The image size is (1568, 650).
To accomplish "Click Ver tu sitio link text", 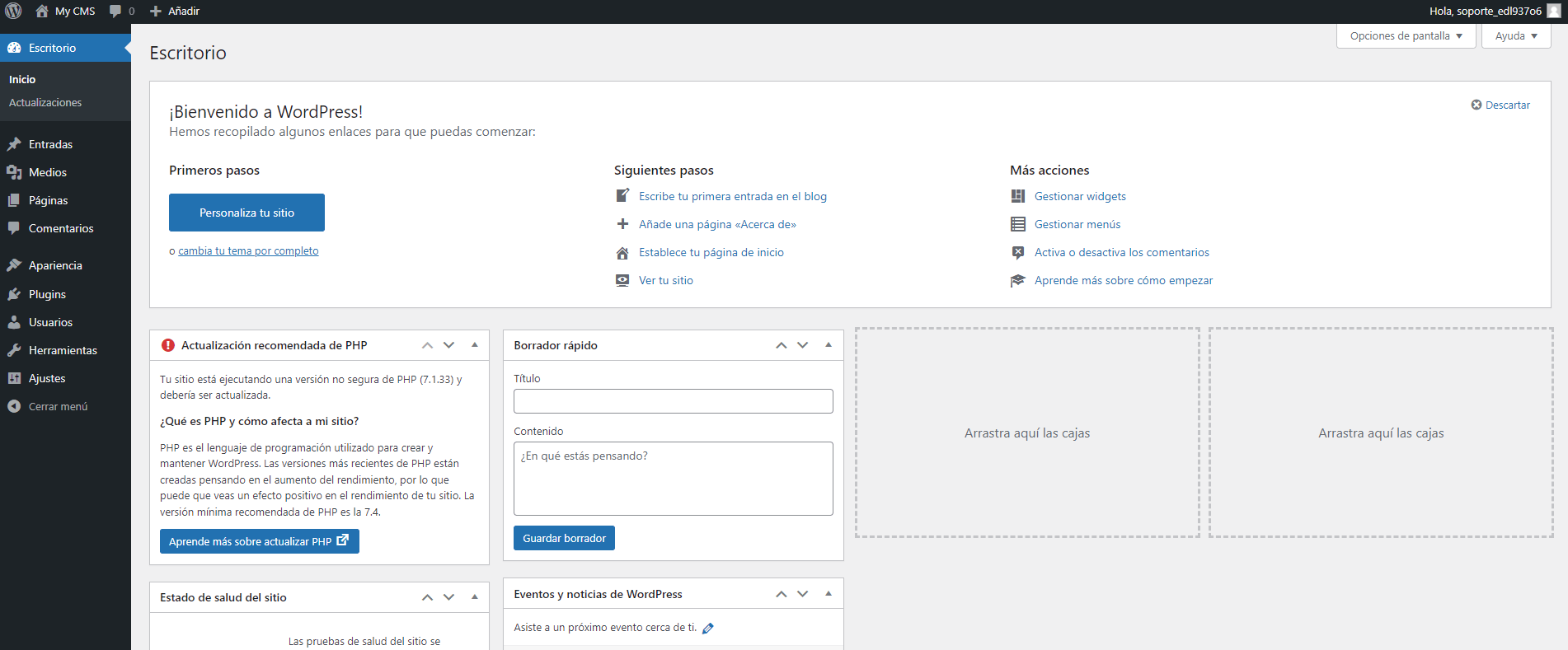I will point(666,280).
